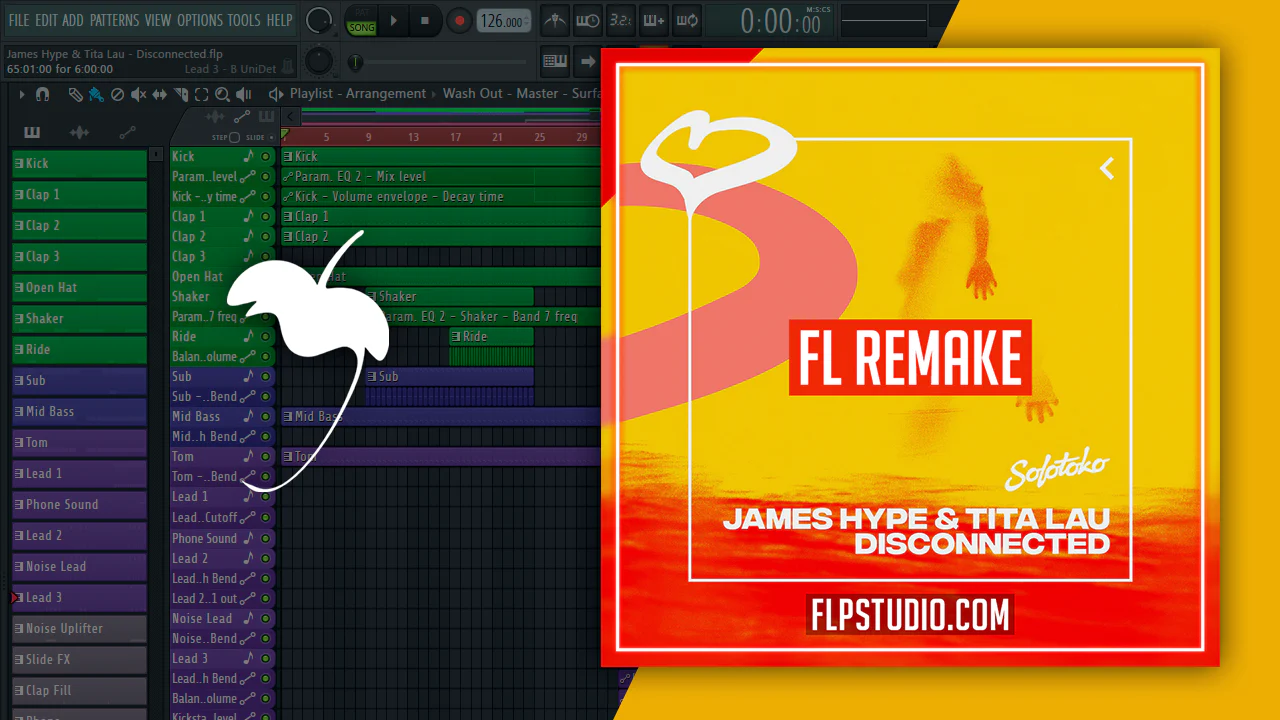The width and height of the screenshot is (1280, 720).
Task: Choose the Select marquee tool
Action: click(x=201, y=94)
